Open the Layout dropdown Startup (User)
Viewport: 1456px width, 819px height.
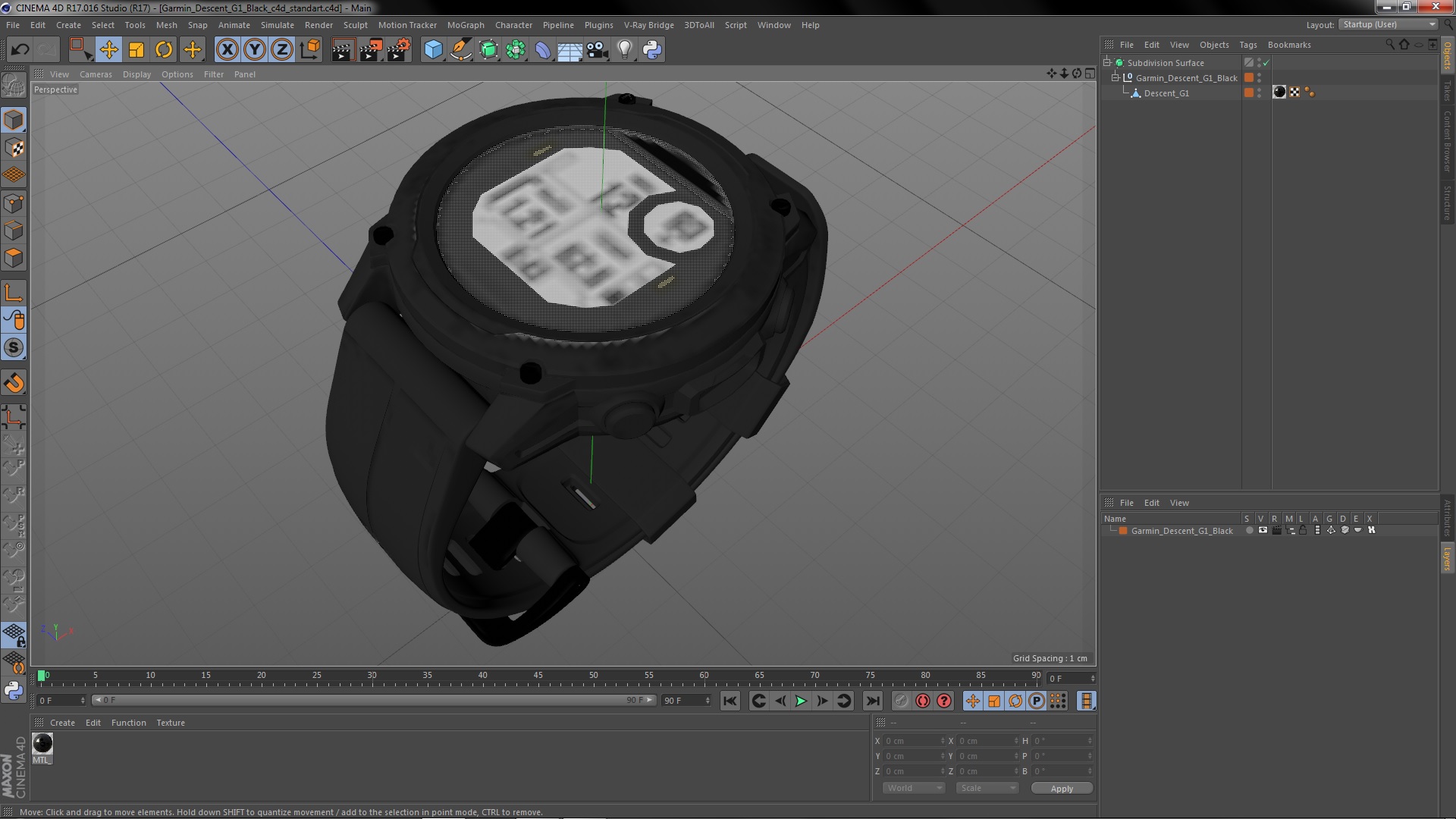[x=1389, y=24]
